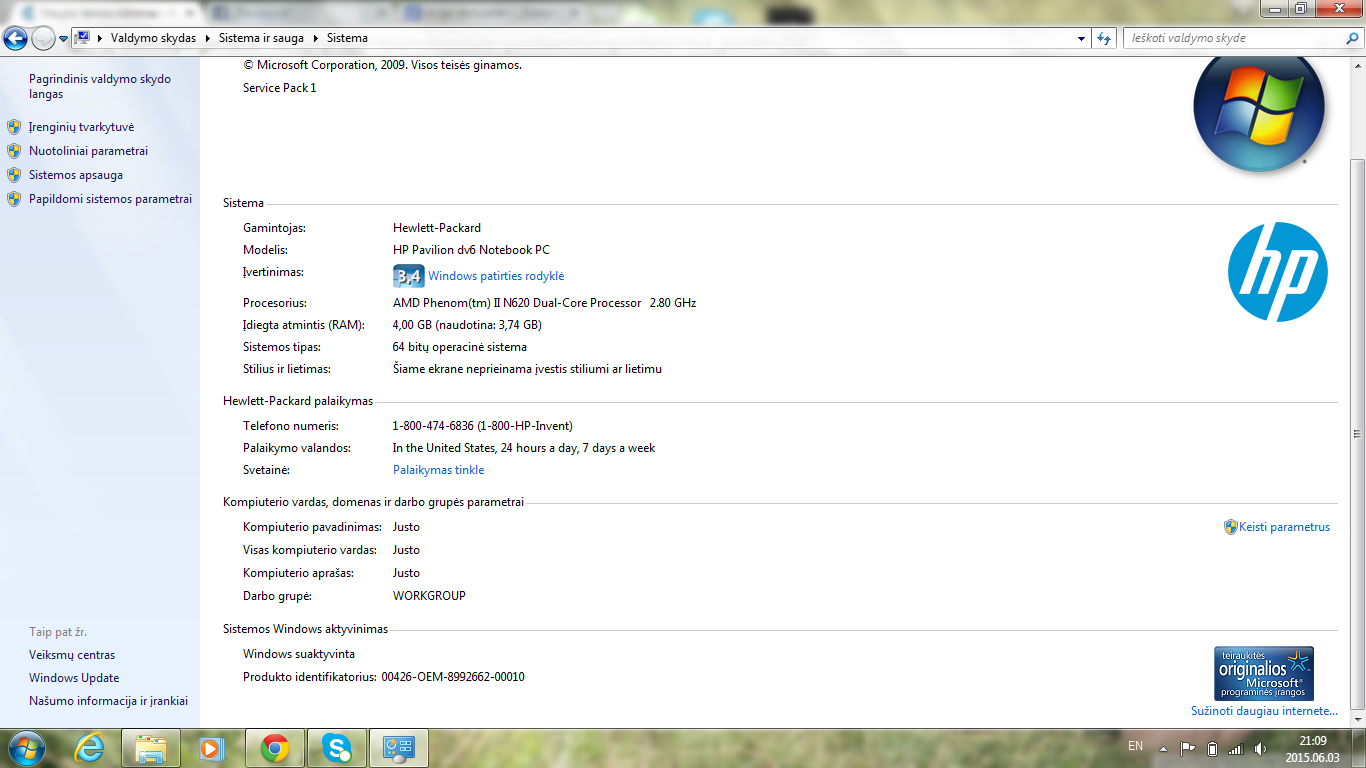This screenshot has height=768, width=1366.
Task: Click Keisti parametrus link
Action: tap(1285, 527)
